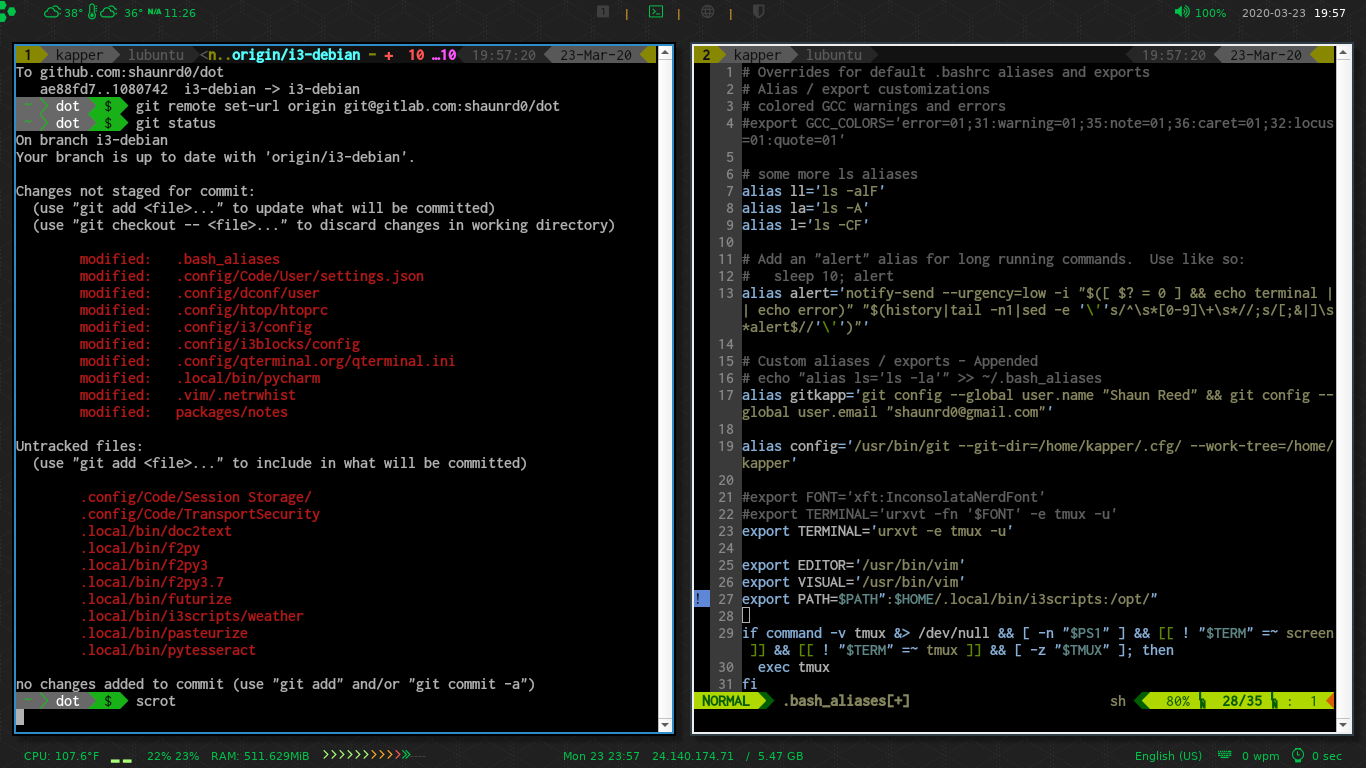The height and width of the screenshot is (768, 1366).
Task: Click the 19:57:20 time in right tmux bar
Action: pyautogui.click(x=1174, y=55)
